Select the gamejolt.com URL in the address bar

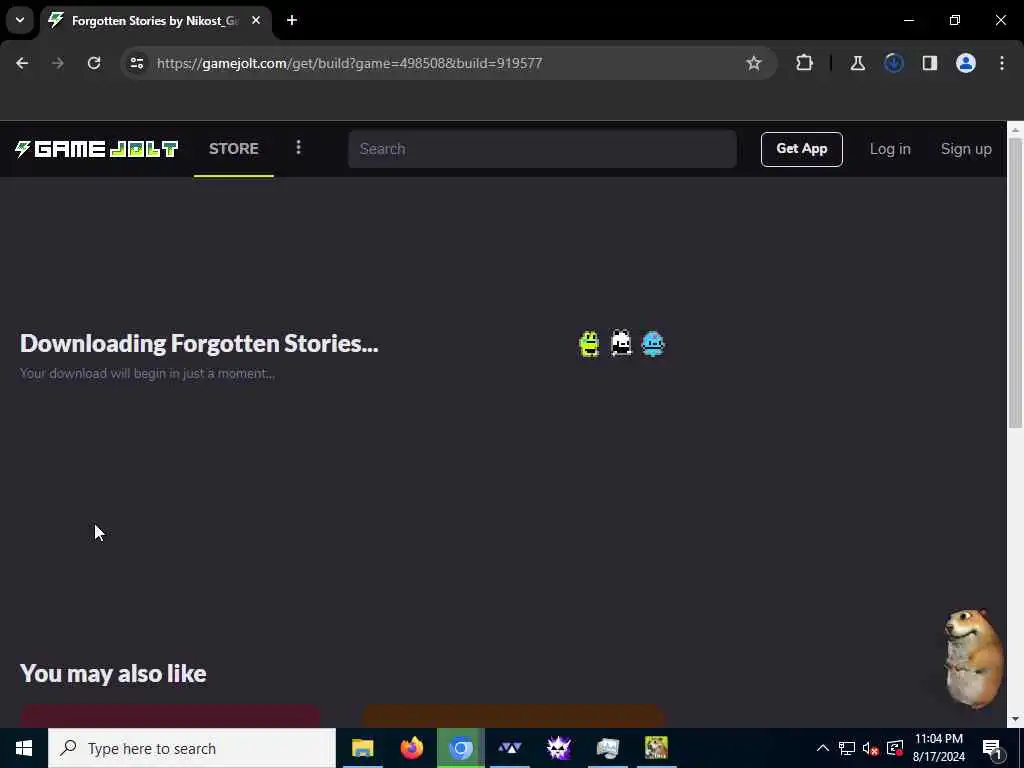349,63
